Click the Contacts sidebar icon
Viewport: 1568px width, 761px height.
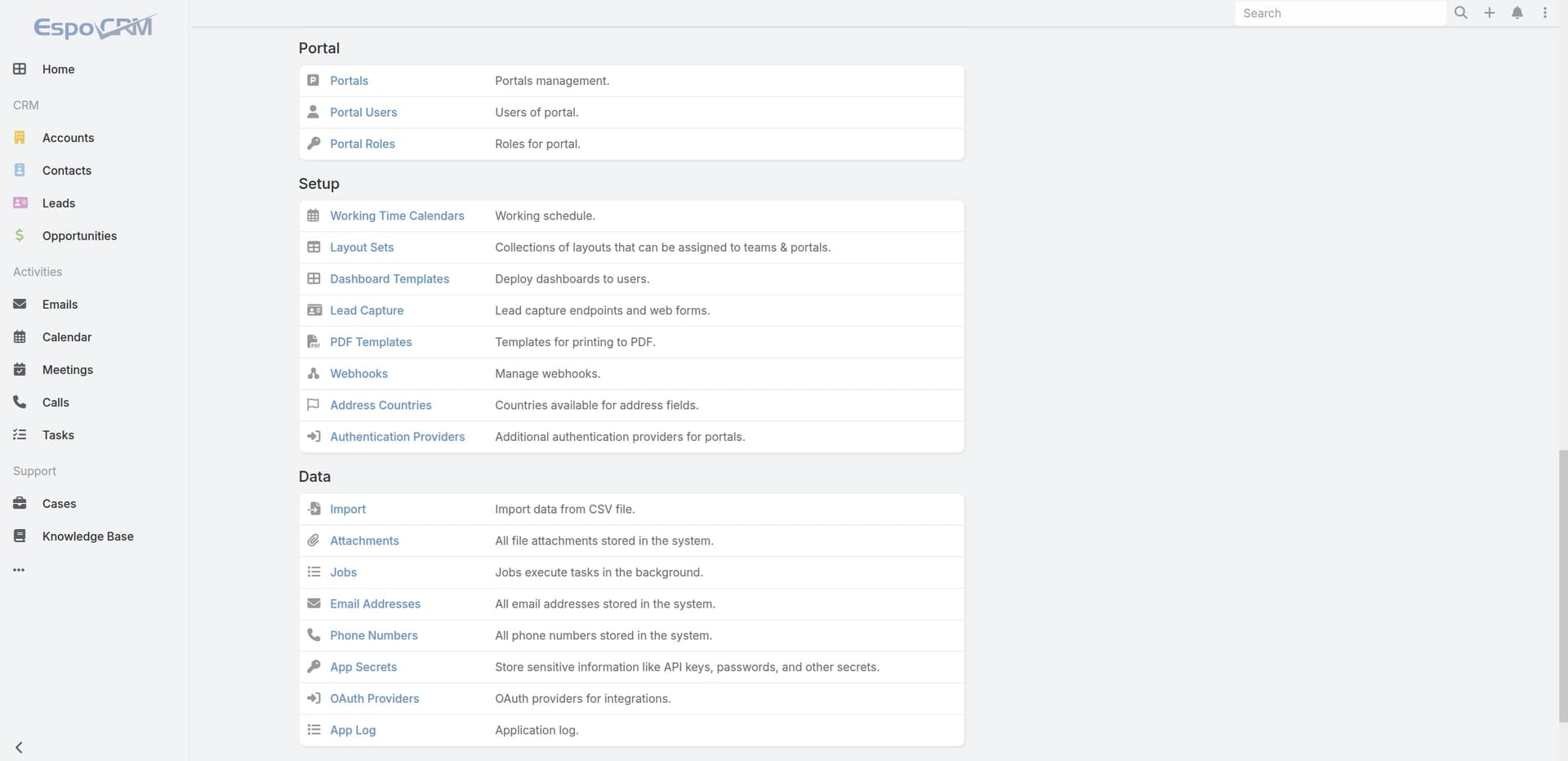tap(20, 170)
